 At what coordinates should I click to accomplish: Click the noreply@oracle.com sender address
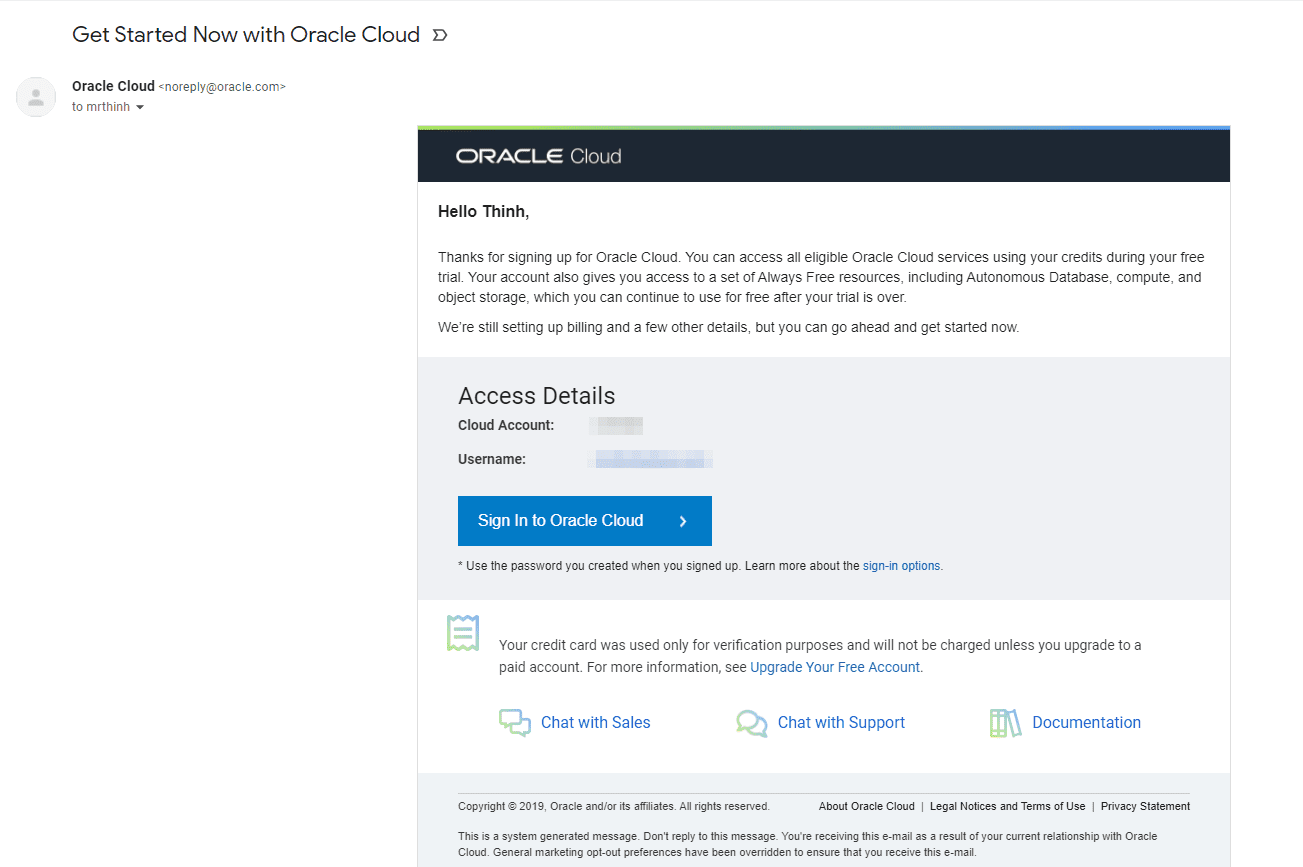pyautogui.click(x=222, y=87)
